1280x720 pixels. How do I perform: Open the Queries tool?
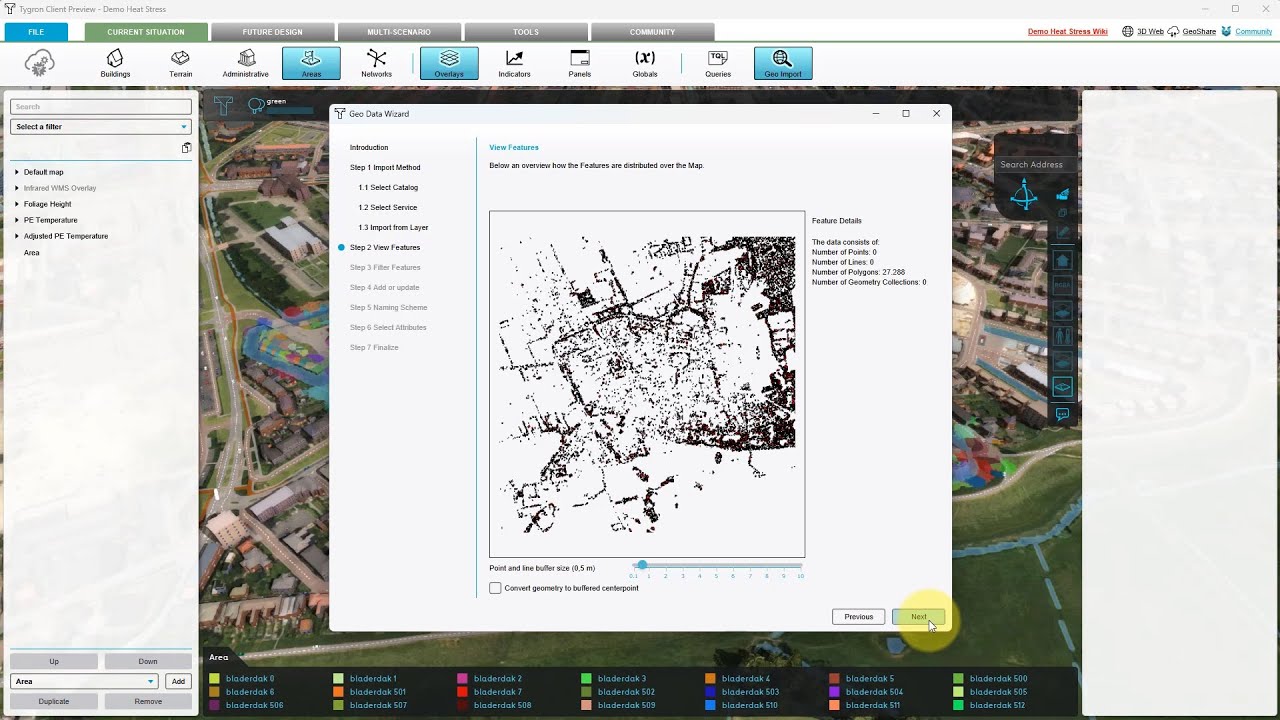pyautogui.click(x=718, y=63)
